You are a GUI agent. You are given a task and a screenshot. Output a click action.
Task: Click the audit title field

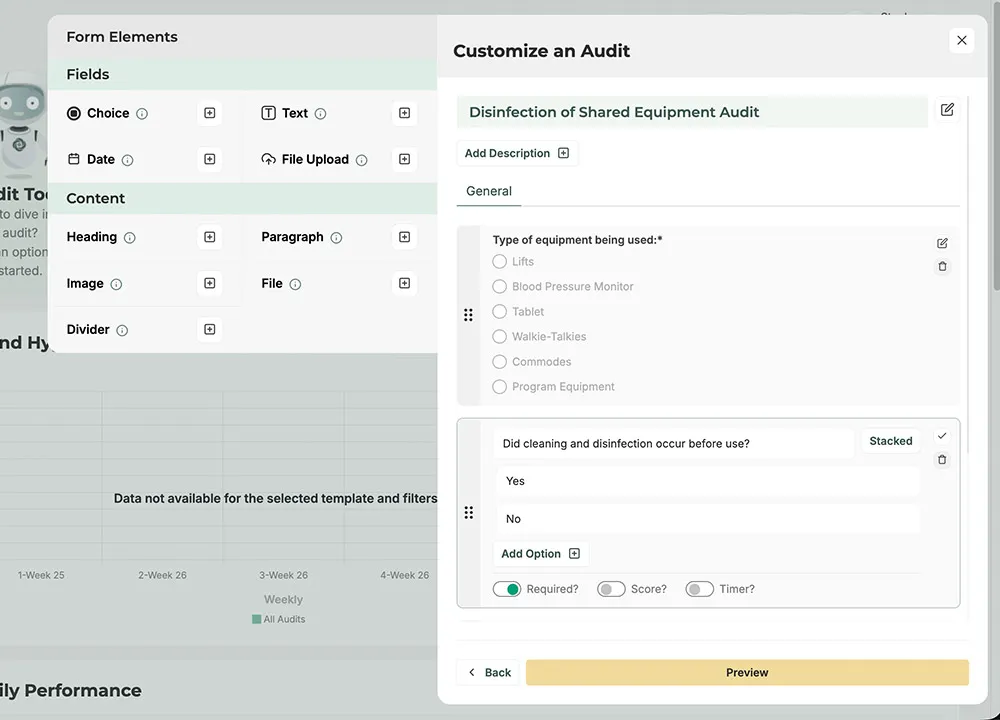point(692,112)
